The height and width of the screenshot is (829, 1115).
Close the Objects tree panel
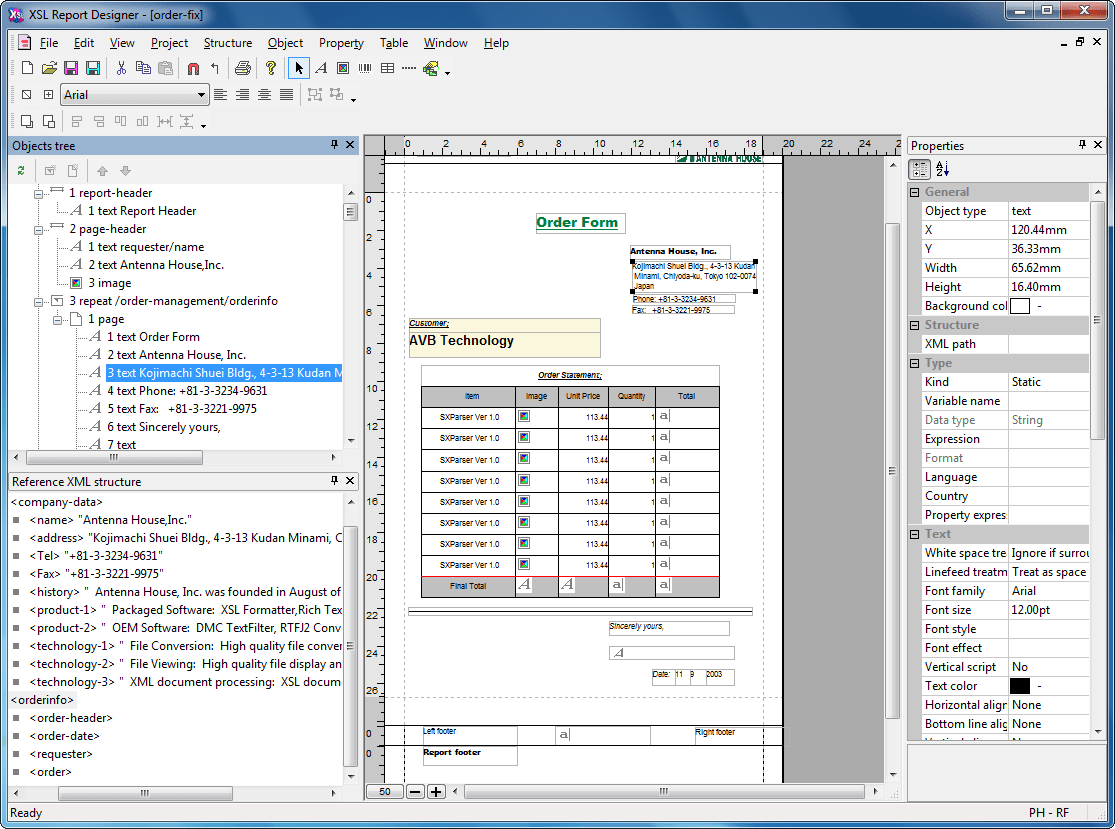(350, 144)
